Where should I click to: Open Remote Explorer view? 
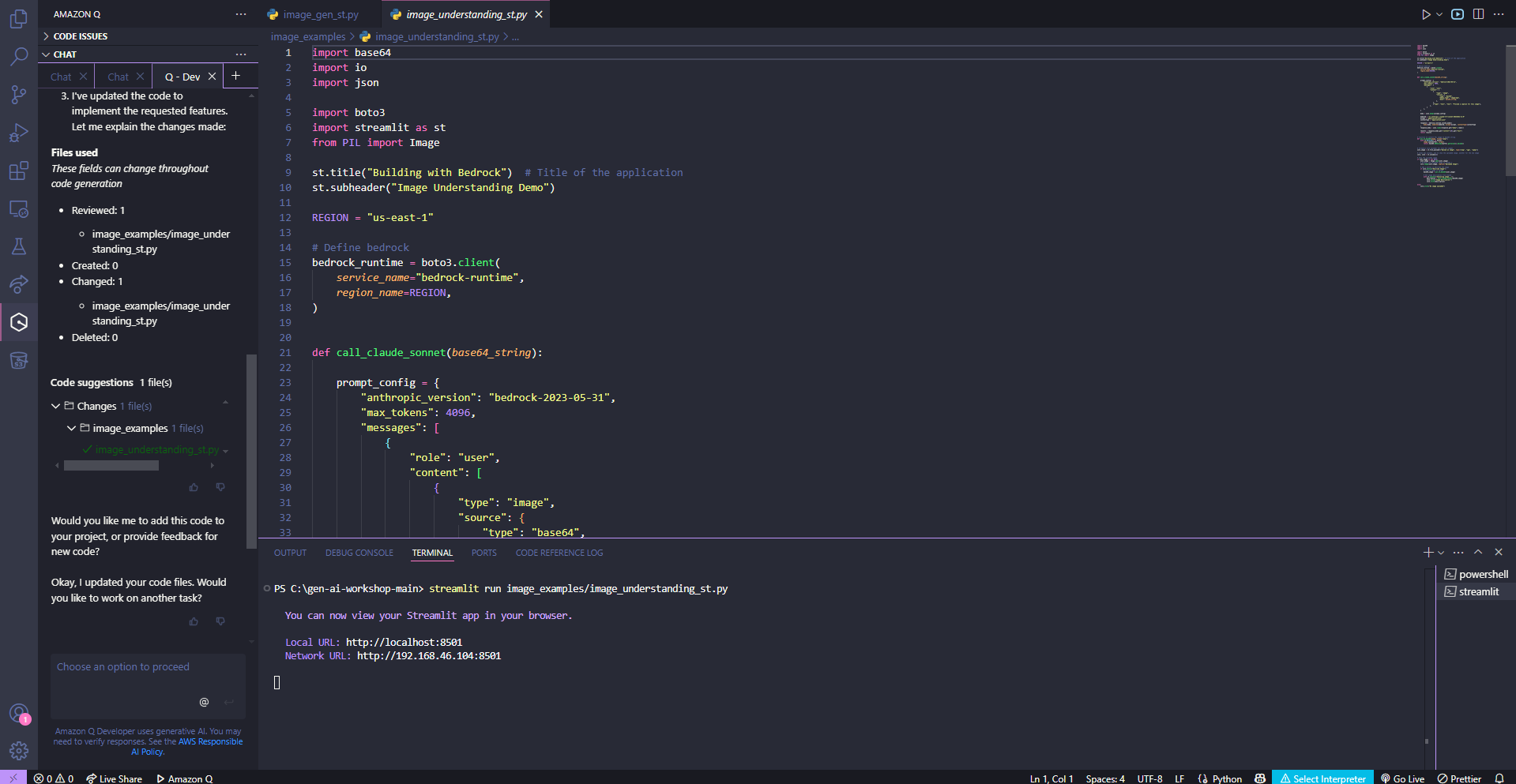pyautogui.click(x=19, y=209)
